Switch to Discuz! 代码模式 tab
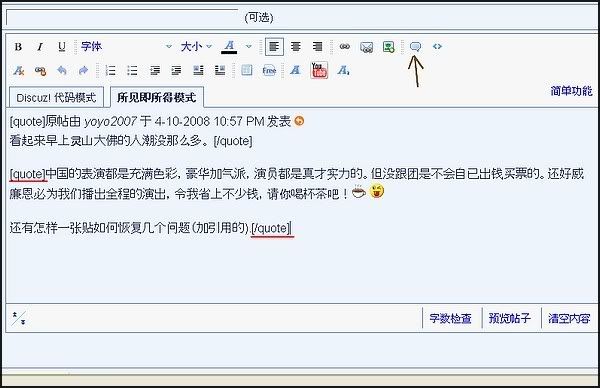This screenshot has height=388, width=600. tap(56, 98)
